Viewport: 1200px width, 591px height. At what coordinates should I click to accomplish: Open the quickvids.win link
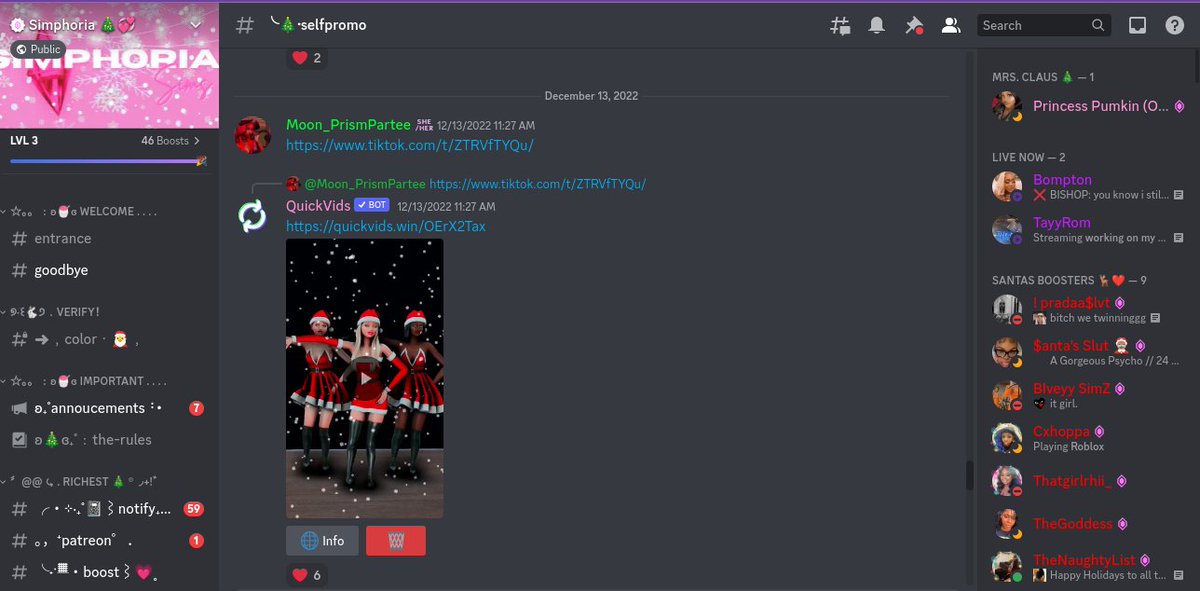[x=386, y=227]
